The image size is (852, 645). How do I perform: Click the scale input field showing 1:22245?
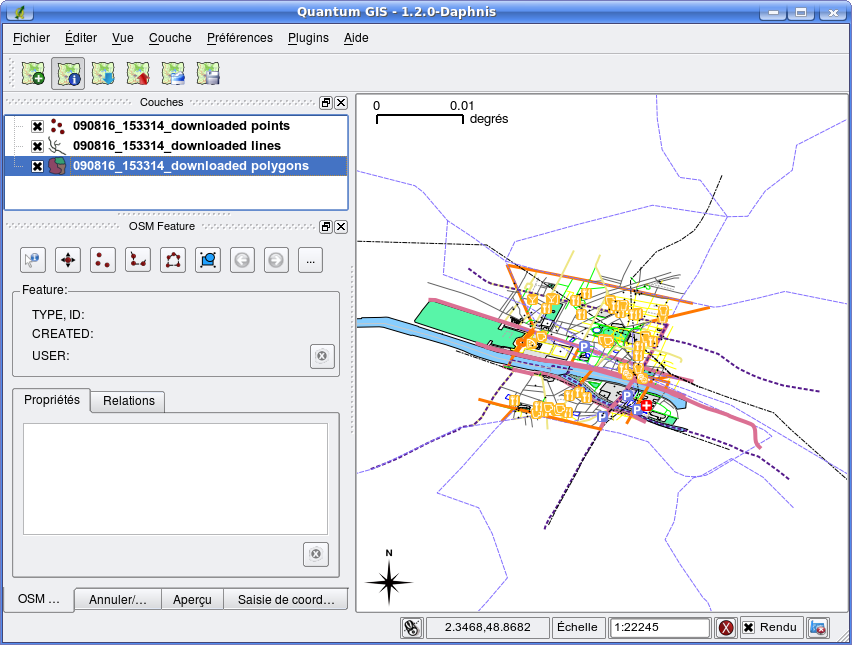point(659,627)
